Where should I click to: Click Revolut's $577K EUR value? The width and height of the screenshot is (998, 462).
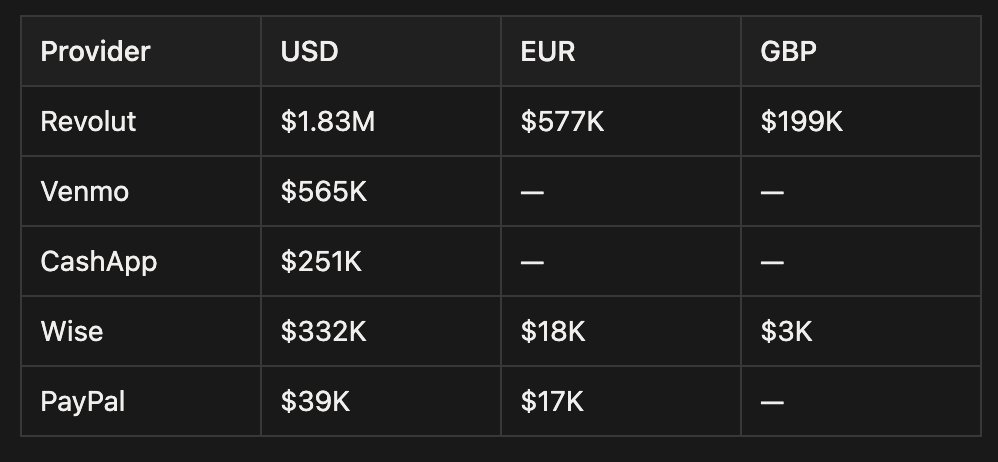(563, 121)
